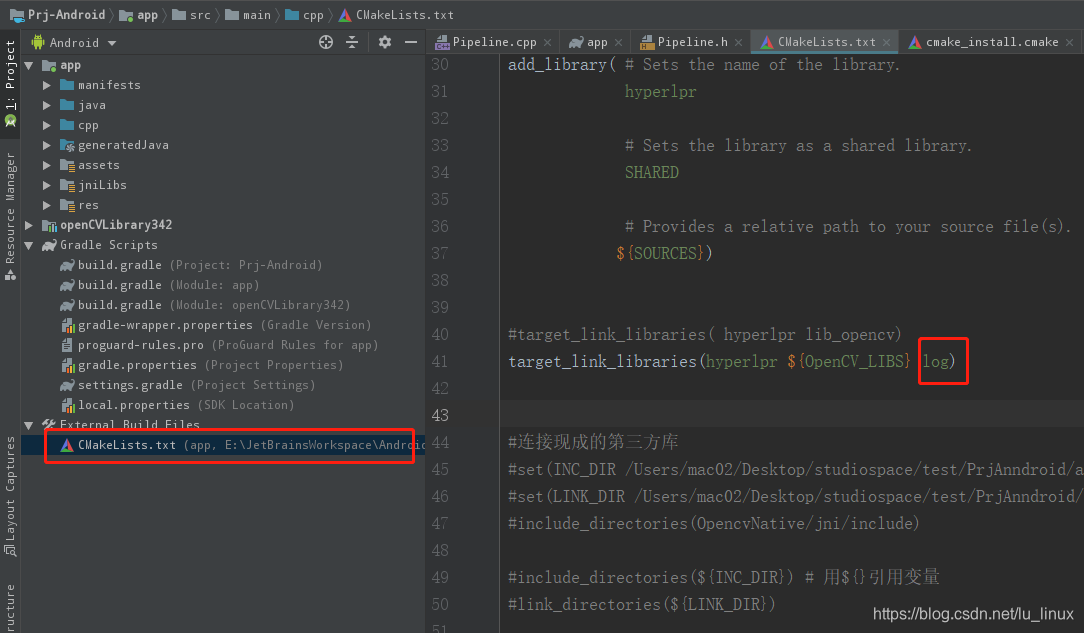Click the openCVLibrary342 module icon
1084x633 pixels.
click(49, 225)
